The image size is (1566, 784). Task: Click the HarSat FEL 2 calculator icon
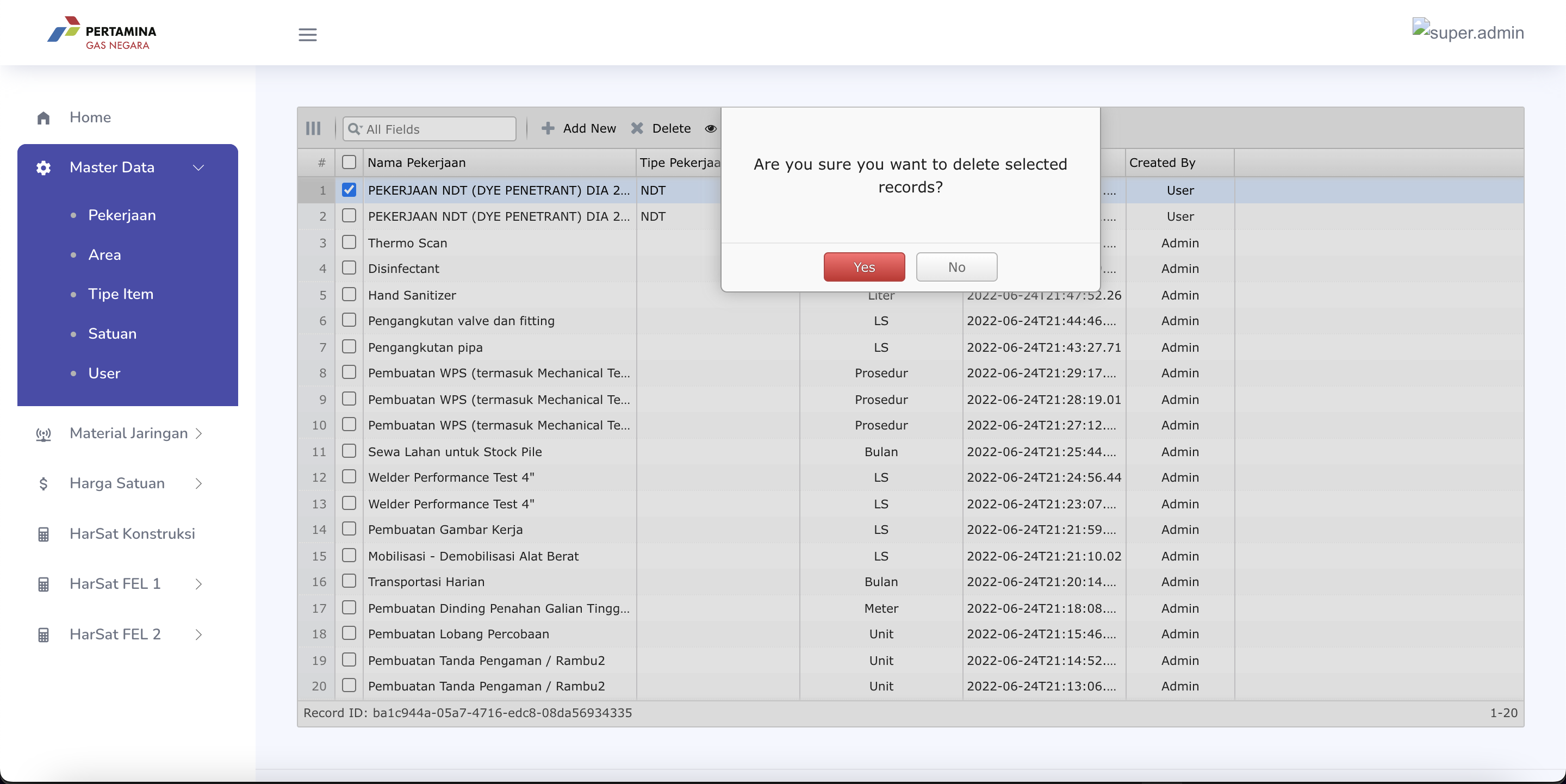click(43, 635)
